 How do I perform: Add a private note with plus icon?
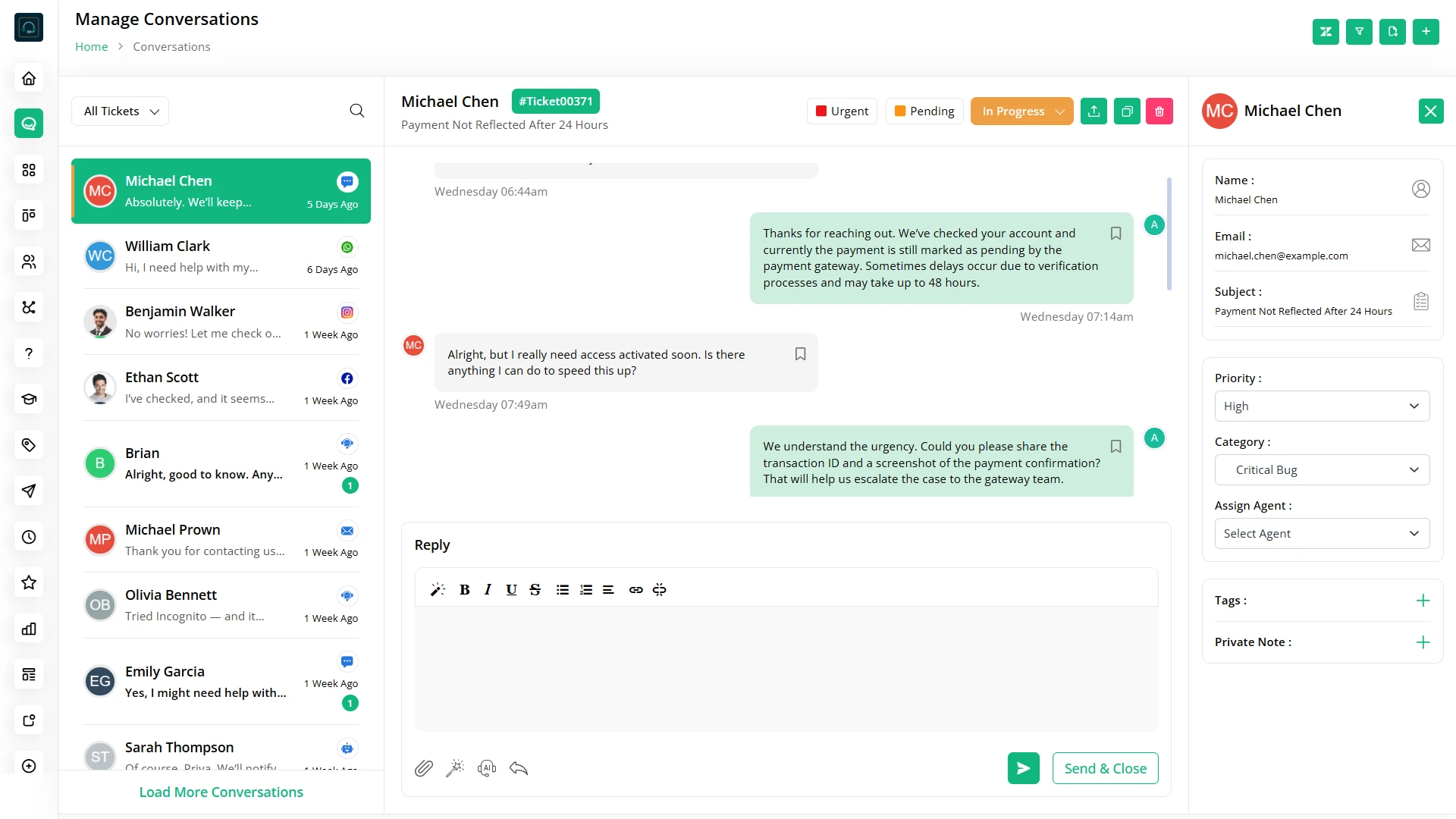click(x=1423, y=642)
